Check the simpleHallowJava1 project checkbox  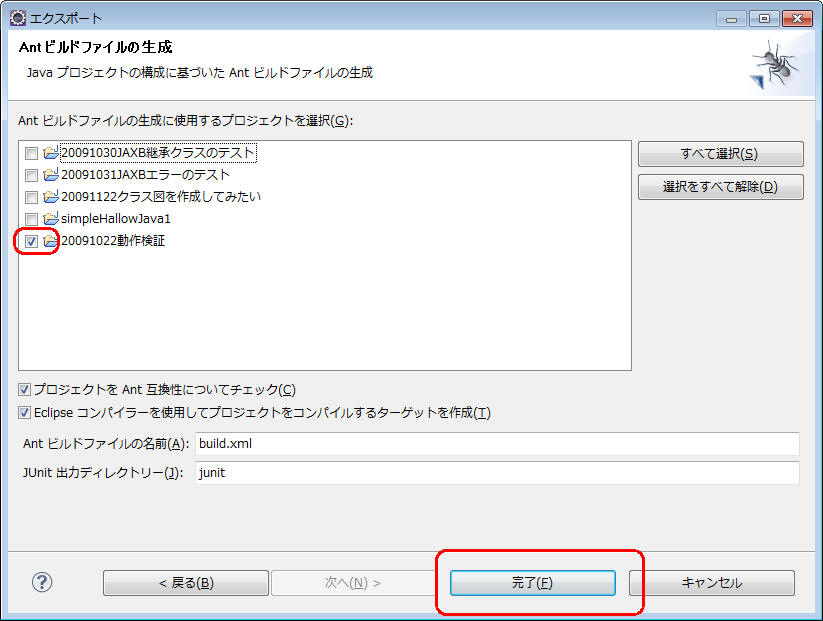tap(31, 219)
